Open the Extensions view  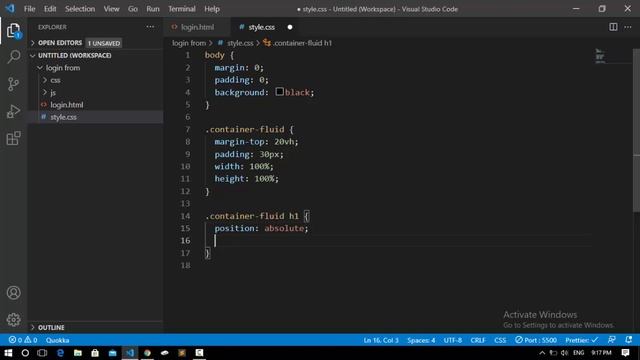point(13,138)
